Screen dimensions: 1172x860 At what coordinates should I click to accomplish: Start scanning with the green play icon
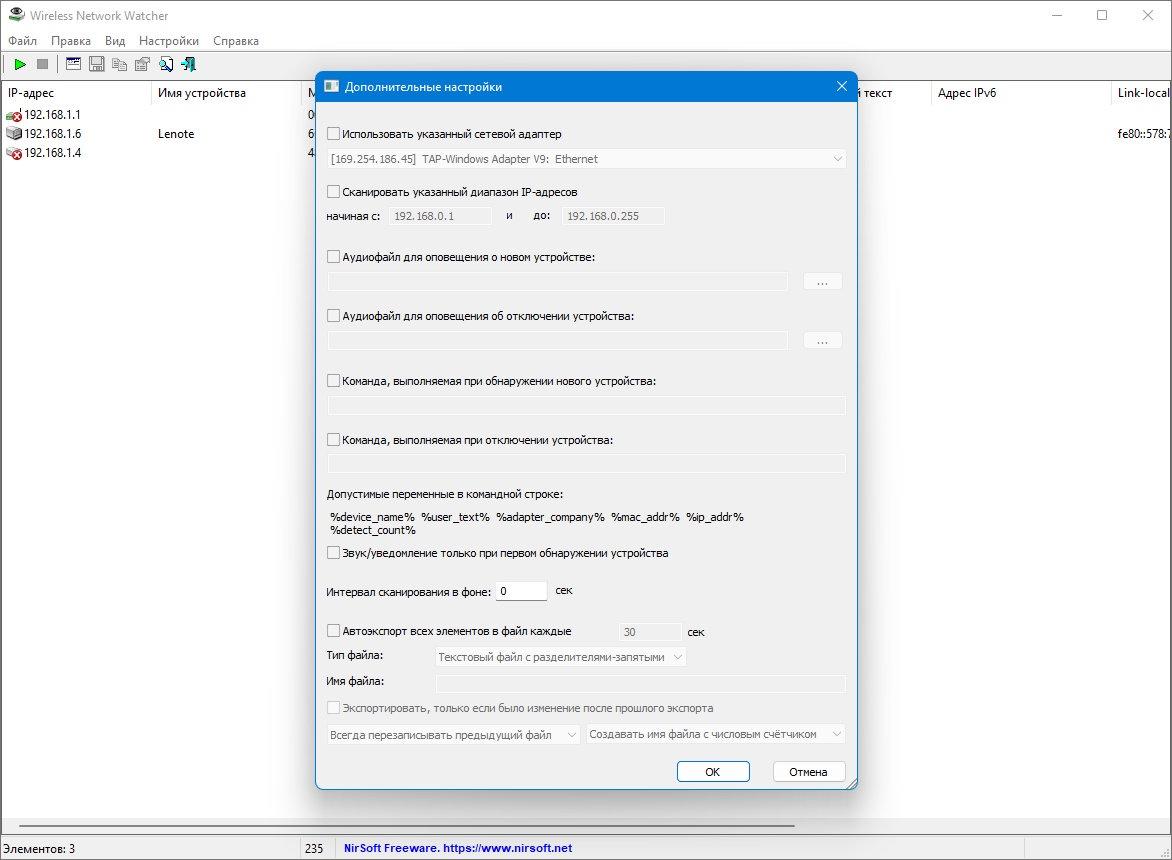(x=20, y=64)
